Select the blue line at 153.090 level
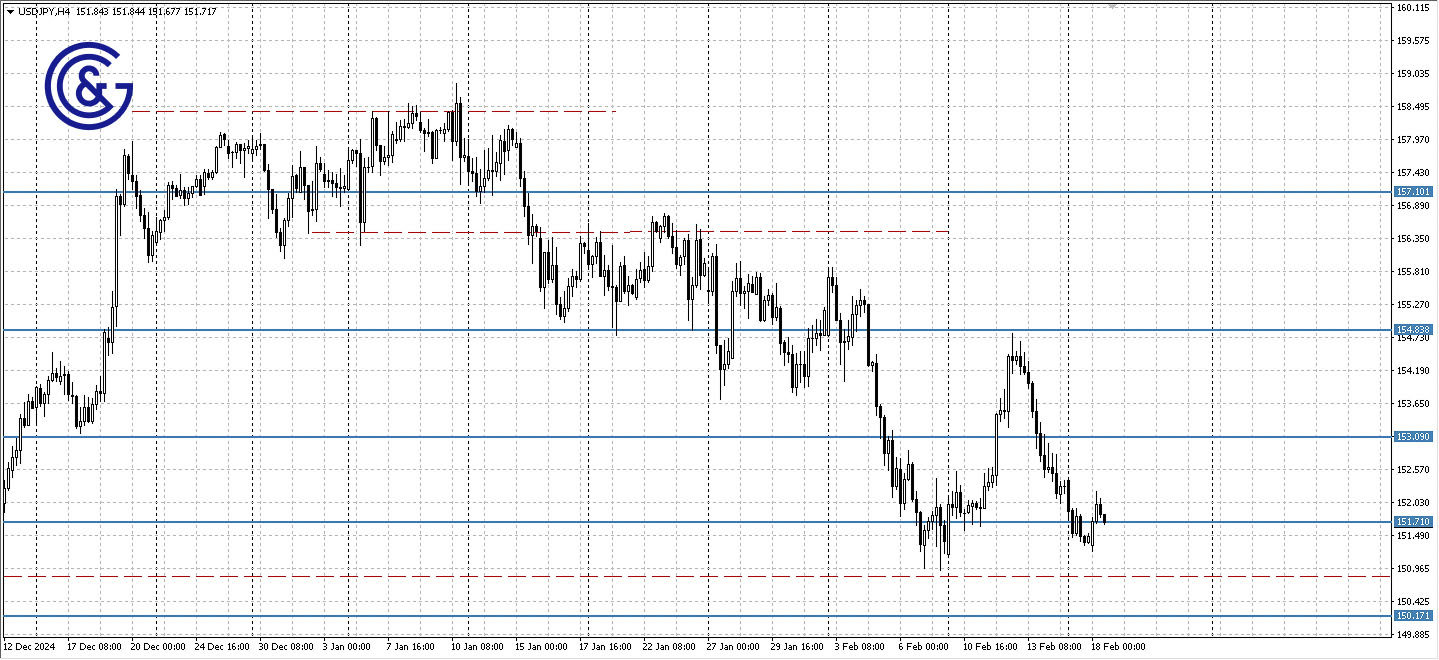The width and height of the screenshot is (1439, 660). coord(700,436)
